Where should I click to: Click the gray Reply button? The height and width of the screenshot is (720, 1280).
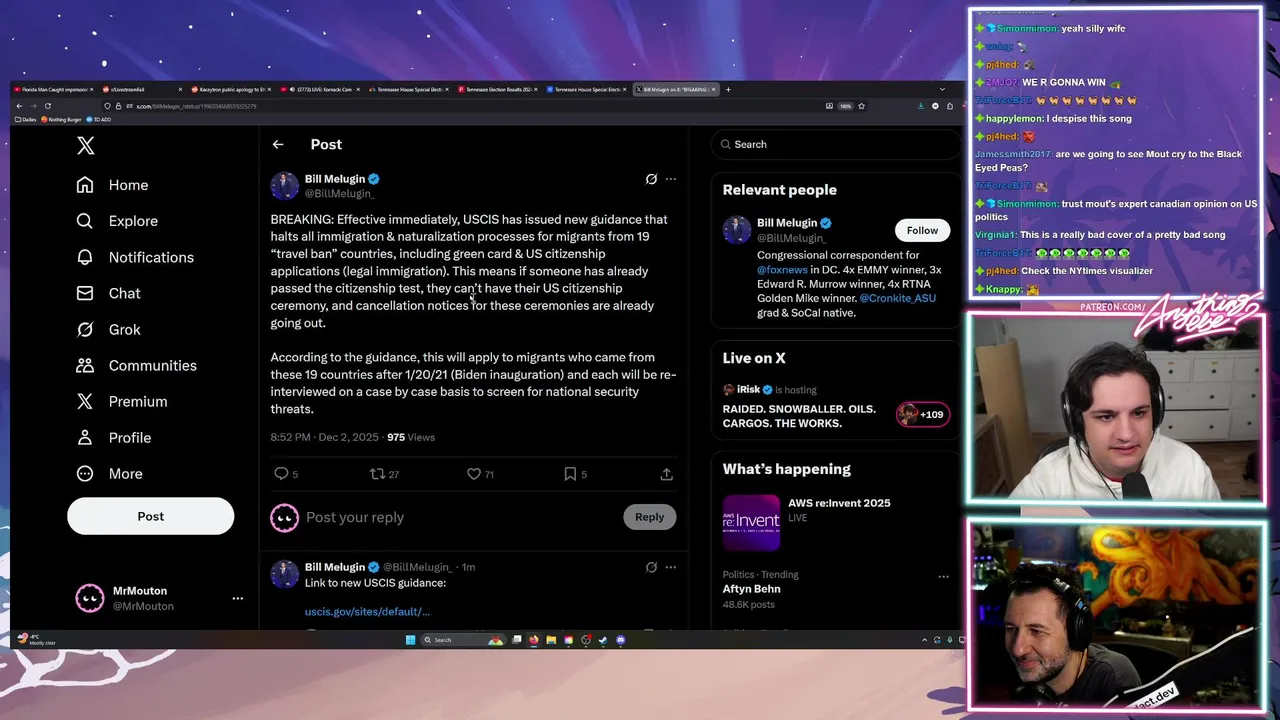(649, 517)
